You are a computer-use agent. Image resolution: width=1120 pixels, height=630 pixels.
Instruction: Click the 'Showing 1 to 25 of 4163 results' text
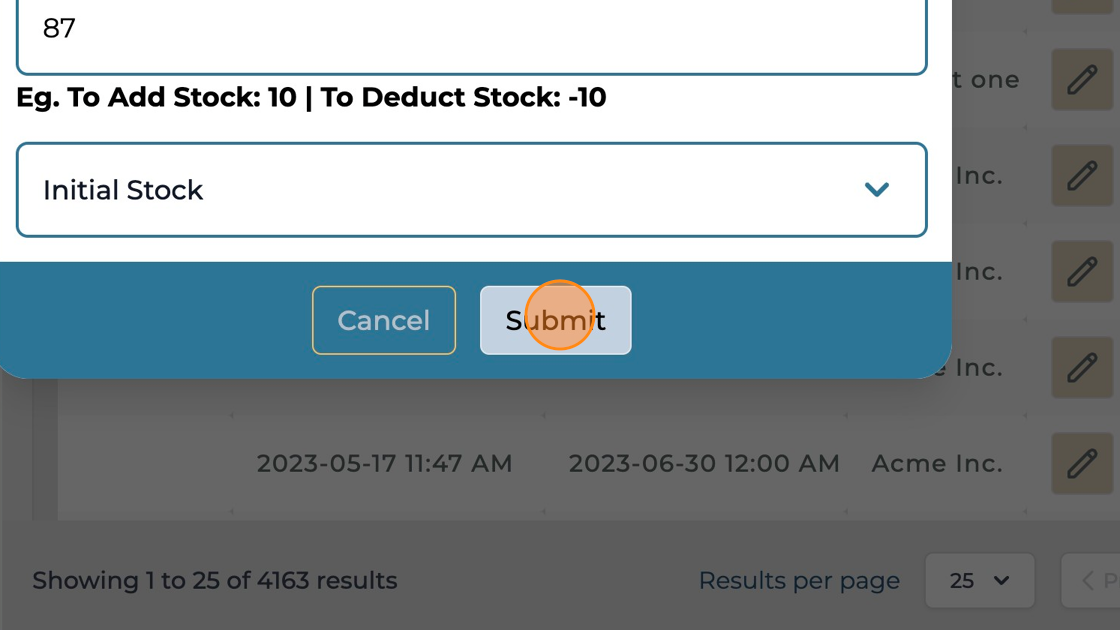pyautogui.click(x=215, y=581)
